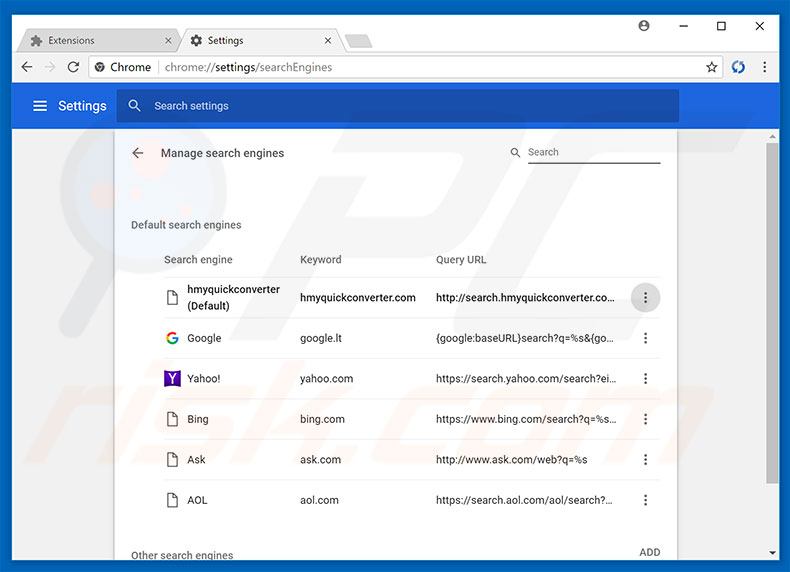The height and width of the screenshot is (572, 790).
Task: Open more actions for Yahoo! row
Action: coord(645,378)
